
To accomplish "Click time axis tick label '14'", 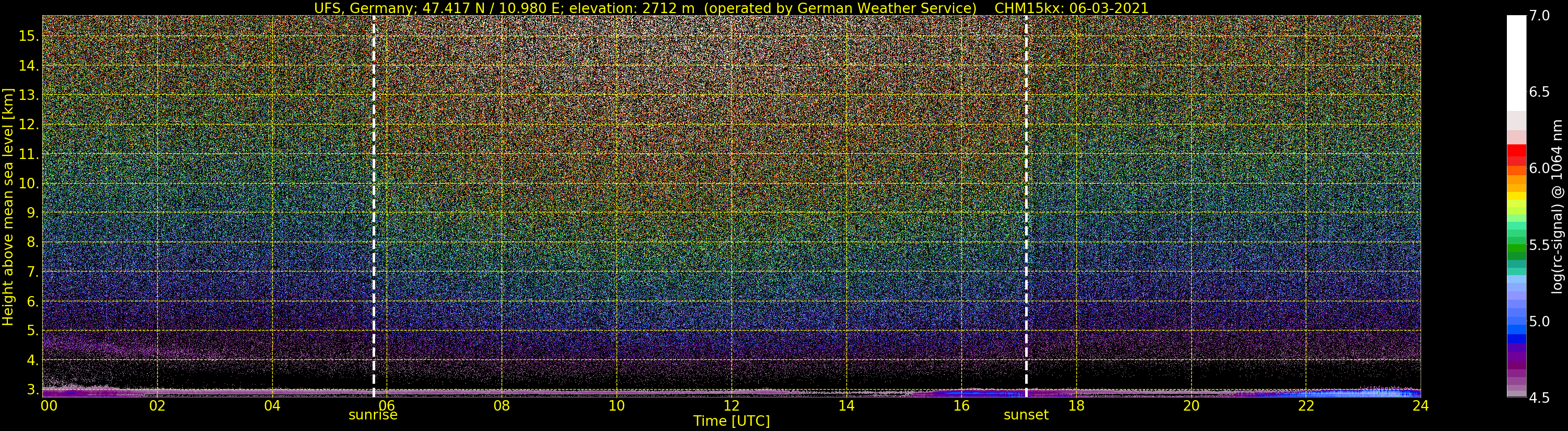I will (x=846, y=405).
